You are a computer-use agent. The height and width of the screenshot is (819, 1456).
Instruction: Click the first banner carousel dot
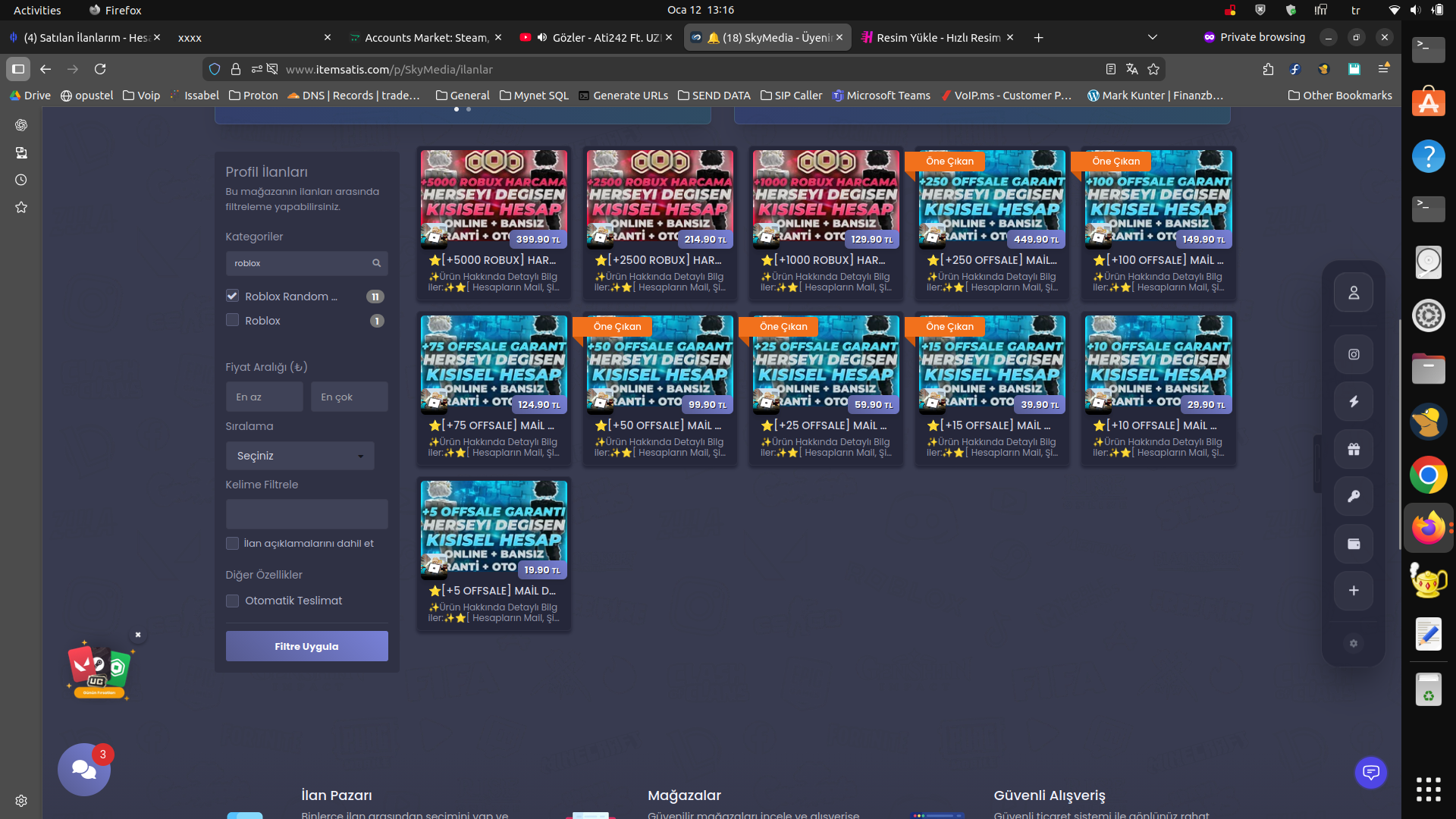point(457,109)
